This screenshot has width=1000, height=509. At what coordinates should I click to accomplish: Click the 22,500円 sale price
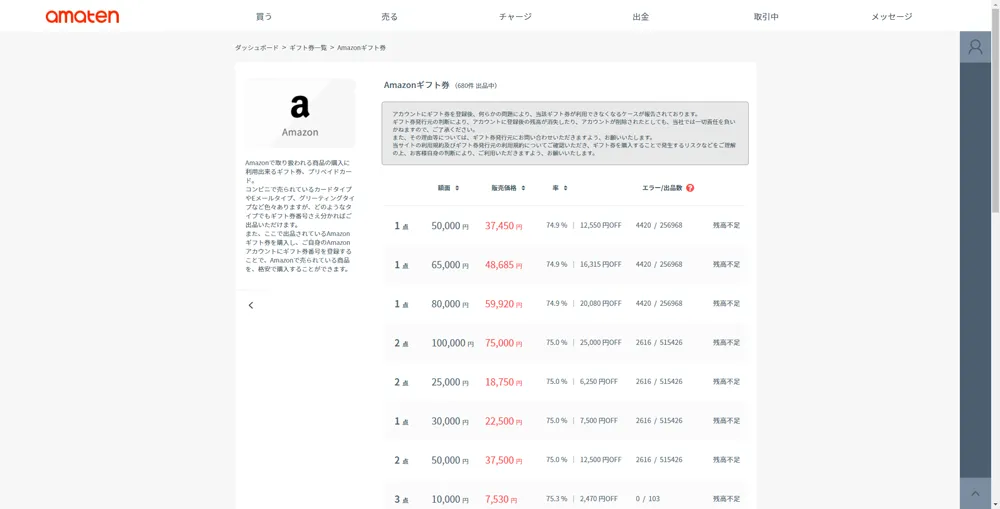coord(503,422)
